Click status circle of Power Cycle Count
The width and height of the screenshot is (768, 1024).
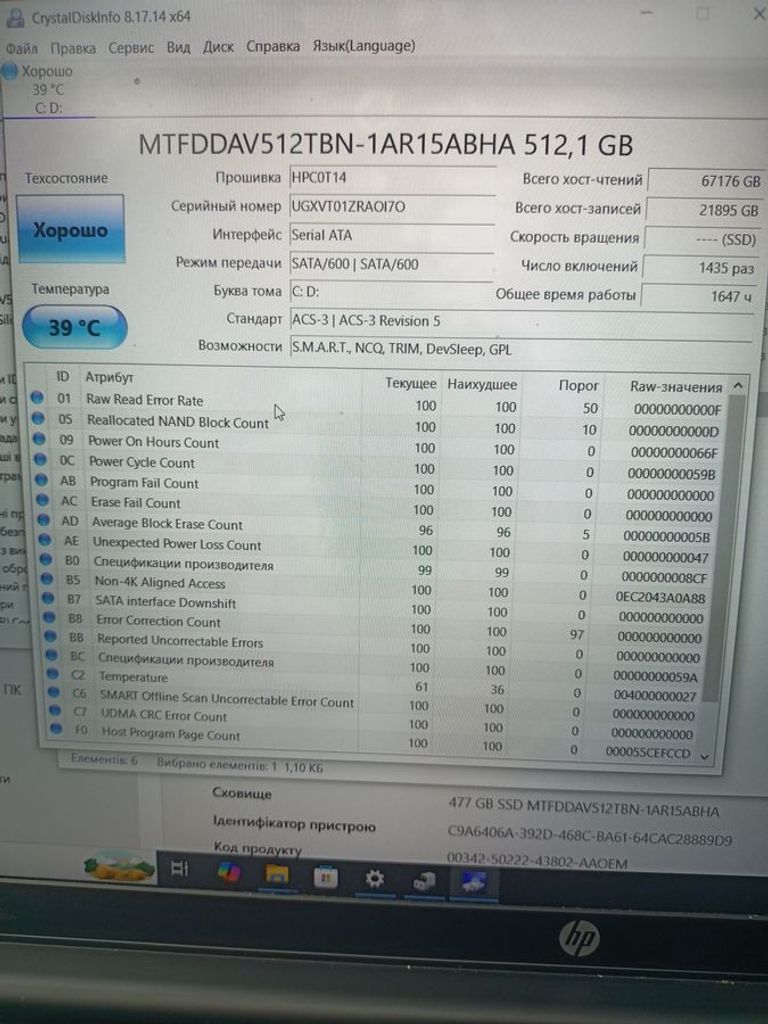(x=40, y=460)
